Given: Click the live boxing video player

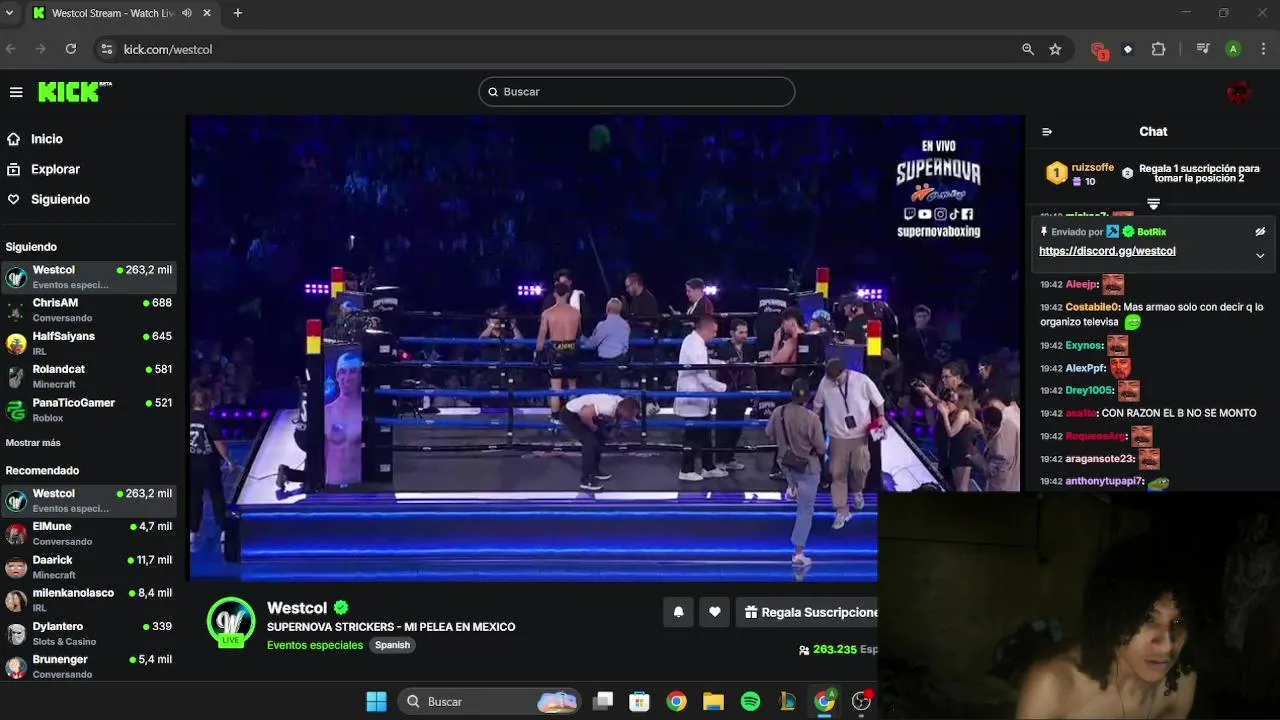Looking at the screenshot, I should pyautogui.click(x=605, y=348).
